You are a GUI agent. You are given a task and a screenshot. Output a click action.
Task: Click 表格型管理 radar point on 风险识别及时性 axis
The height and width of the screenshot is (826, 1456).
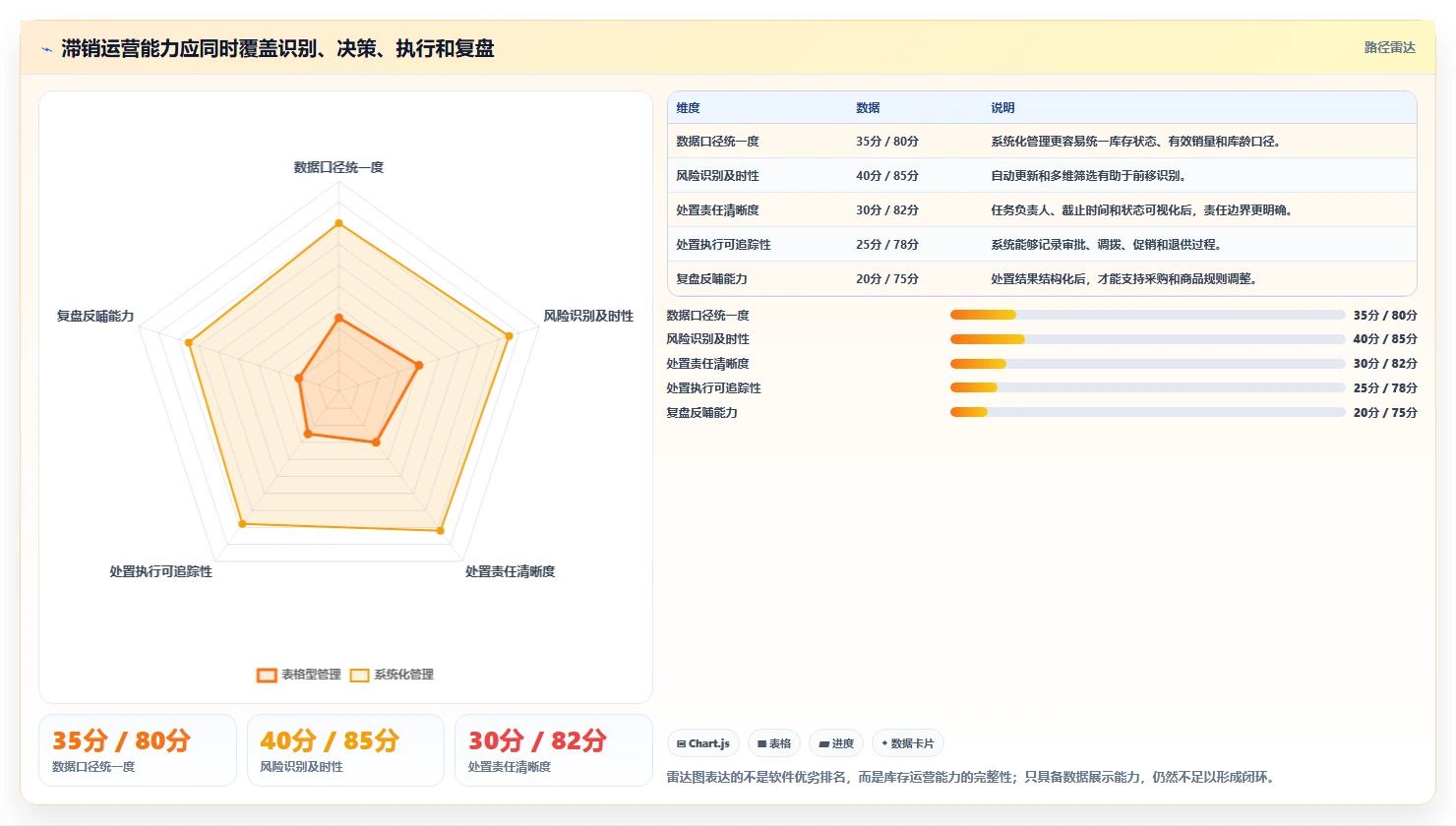[x=419, y=365]
